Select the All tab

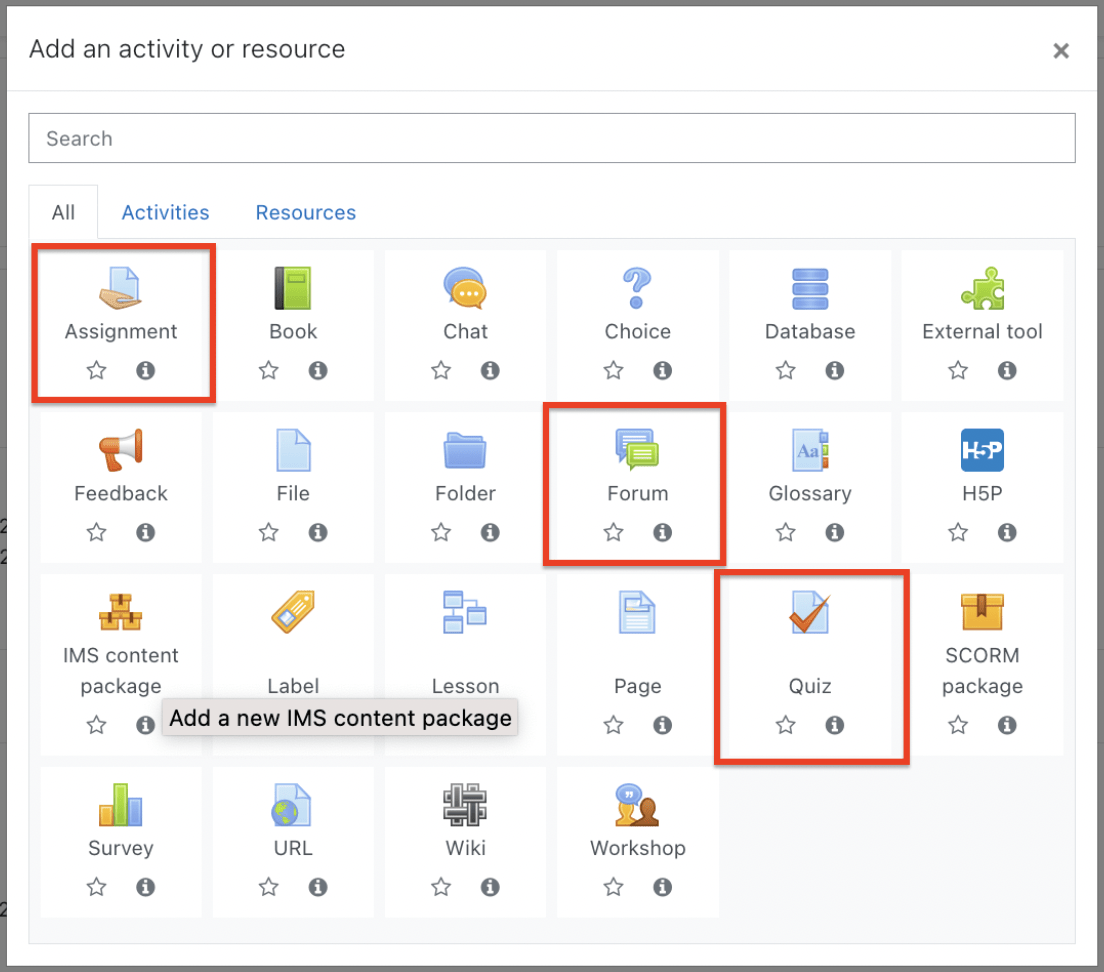(x=63, y=212)
